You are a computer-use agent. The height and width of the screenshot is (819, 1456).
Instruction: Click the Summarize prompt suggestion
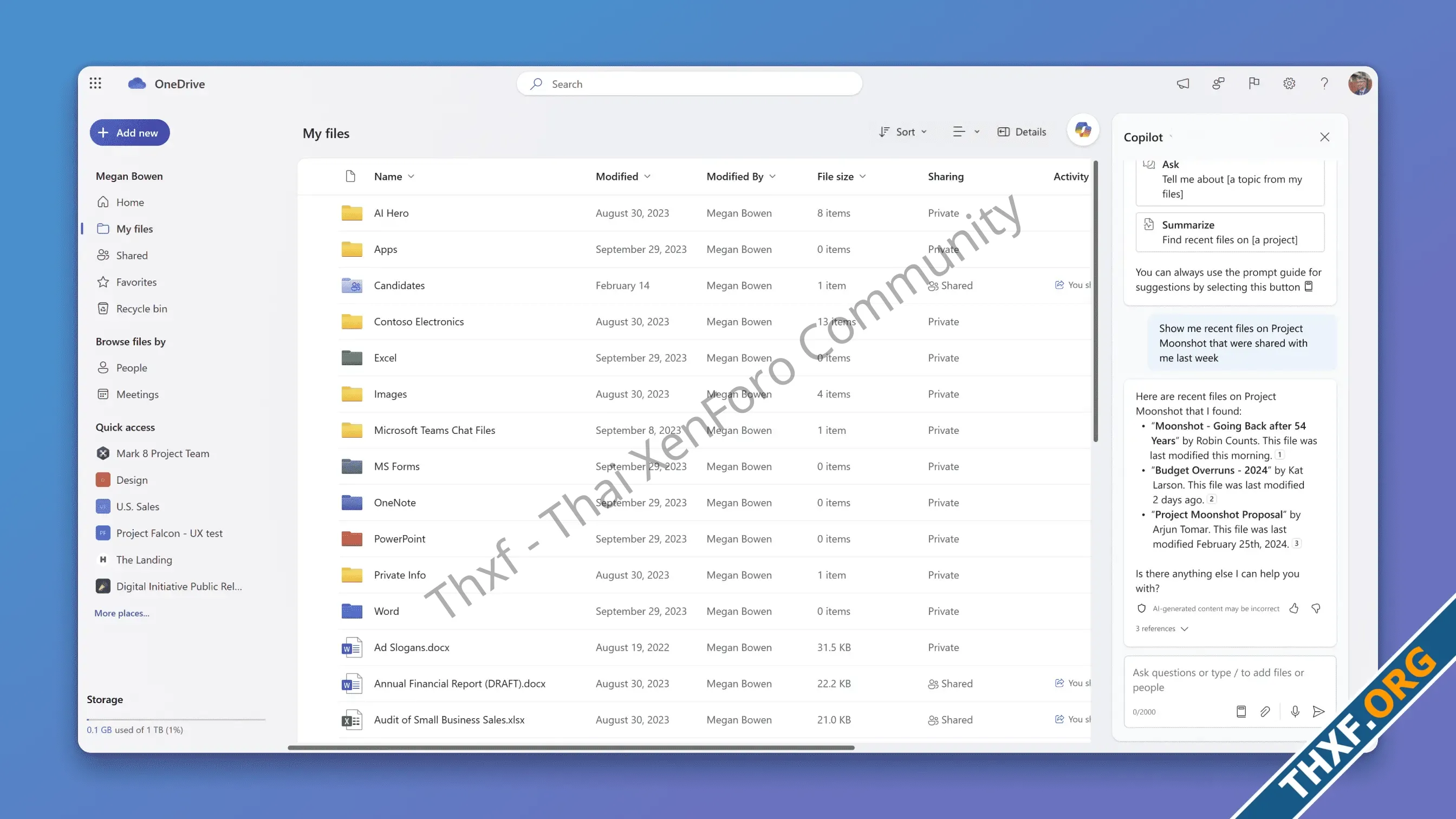1230,232
